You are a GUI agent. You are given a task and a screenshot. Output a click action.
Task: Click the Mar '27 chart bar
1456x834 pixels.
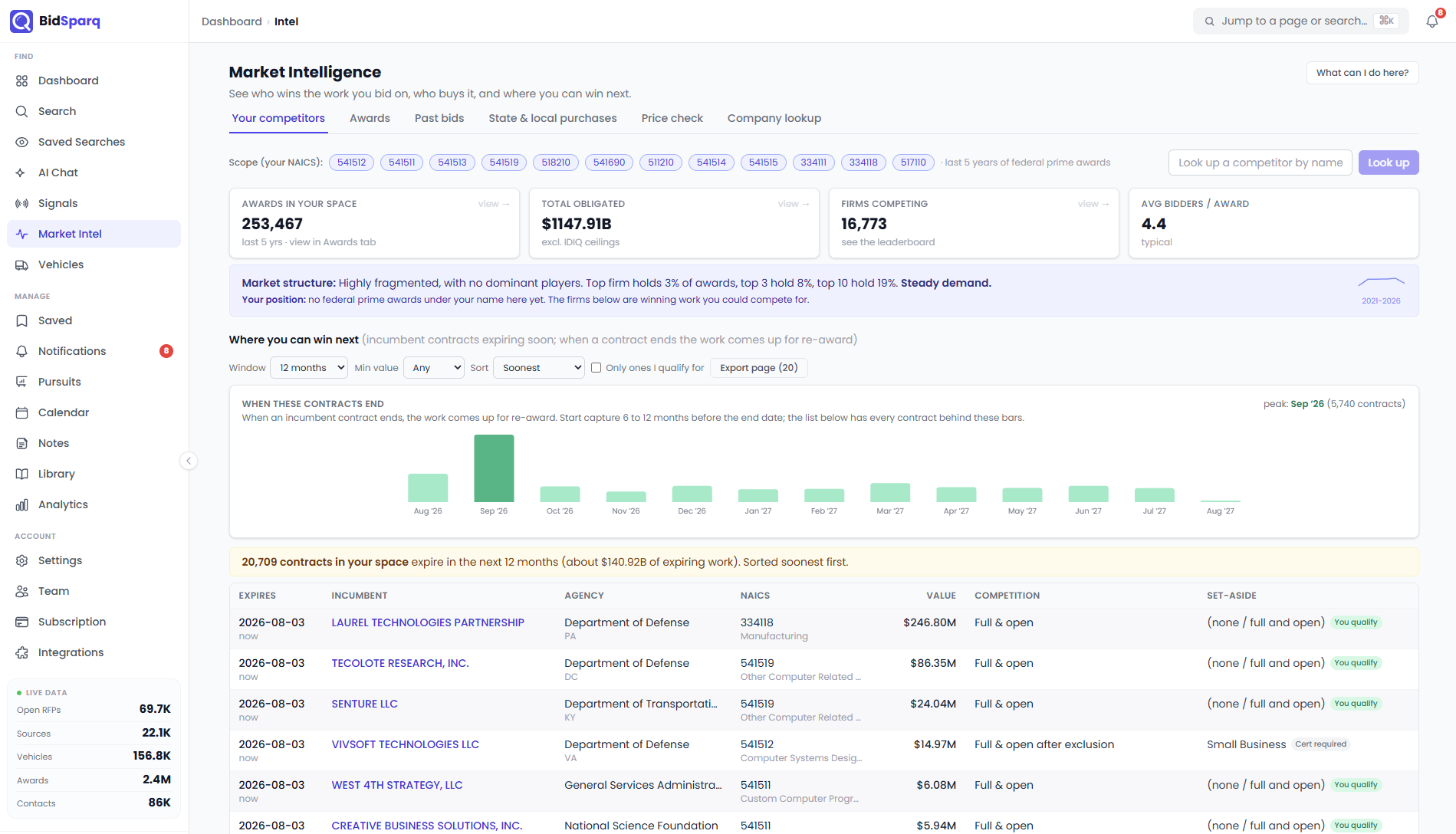[x=890, y=492]
